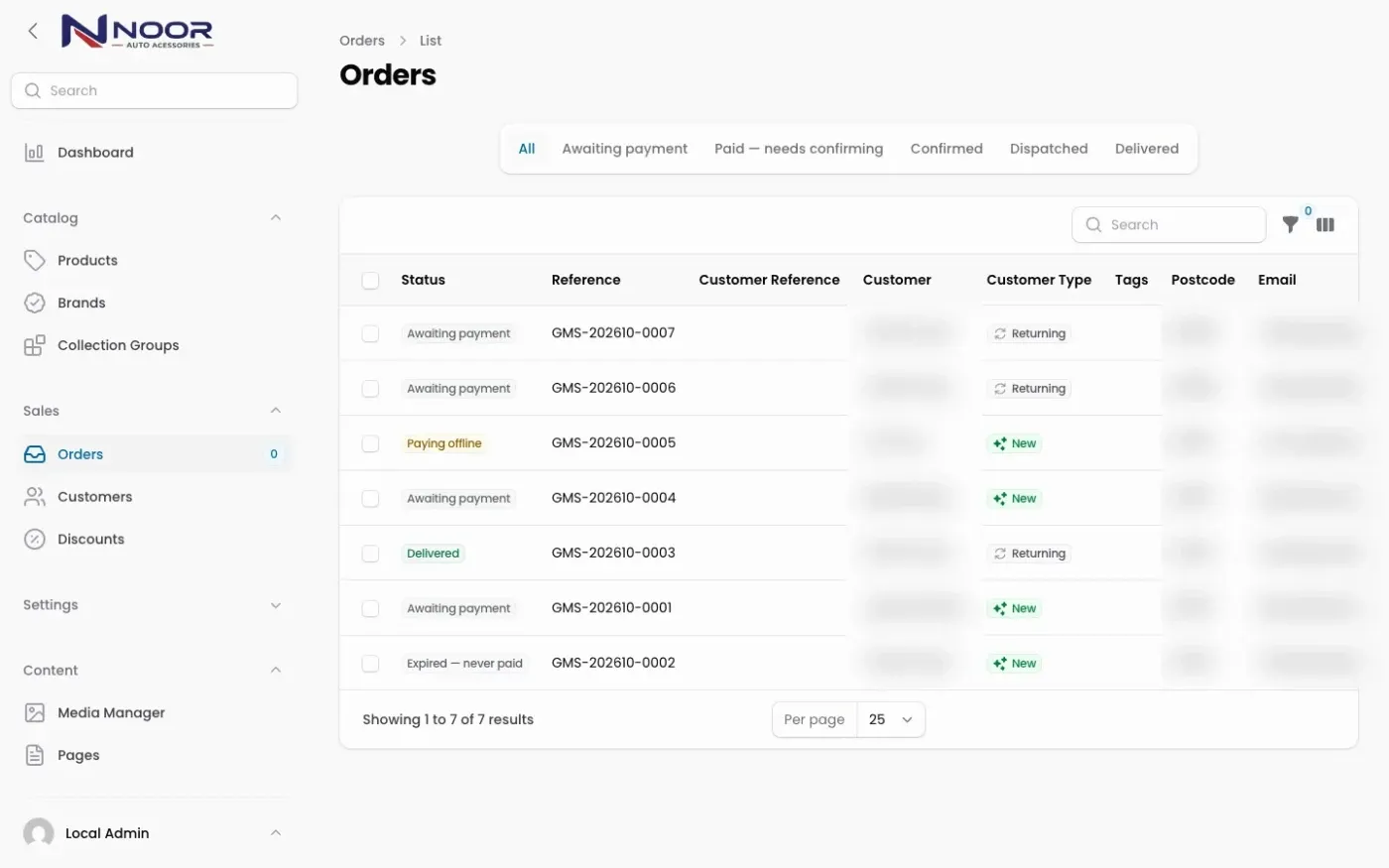Select checkbox for order GMS-202610-0002
This screenshot has width=1389, height=868.
[370, 664]
